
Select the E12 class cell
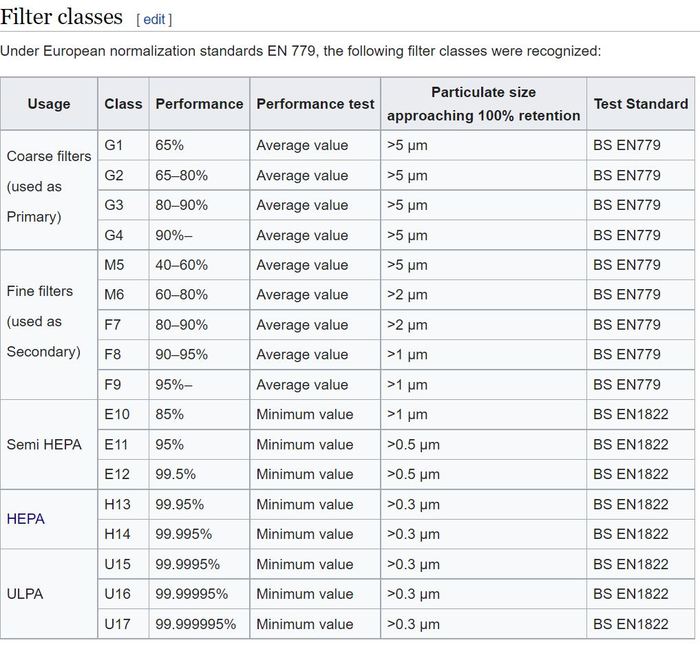pyautogui.click(x=117, y=474)
